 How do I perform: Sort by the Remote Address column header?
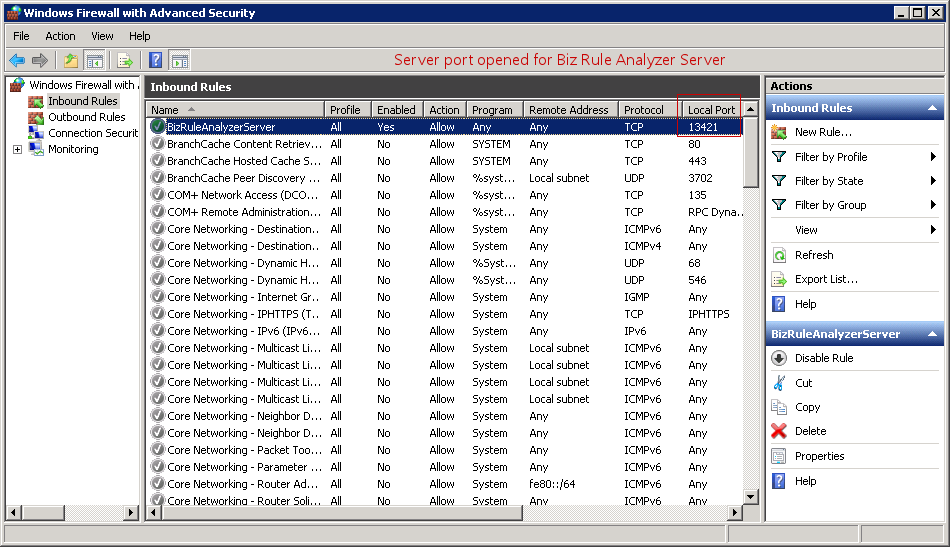click(570, 110)
